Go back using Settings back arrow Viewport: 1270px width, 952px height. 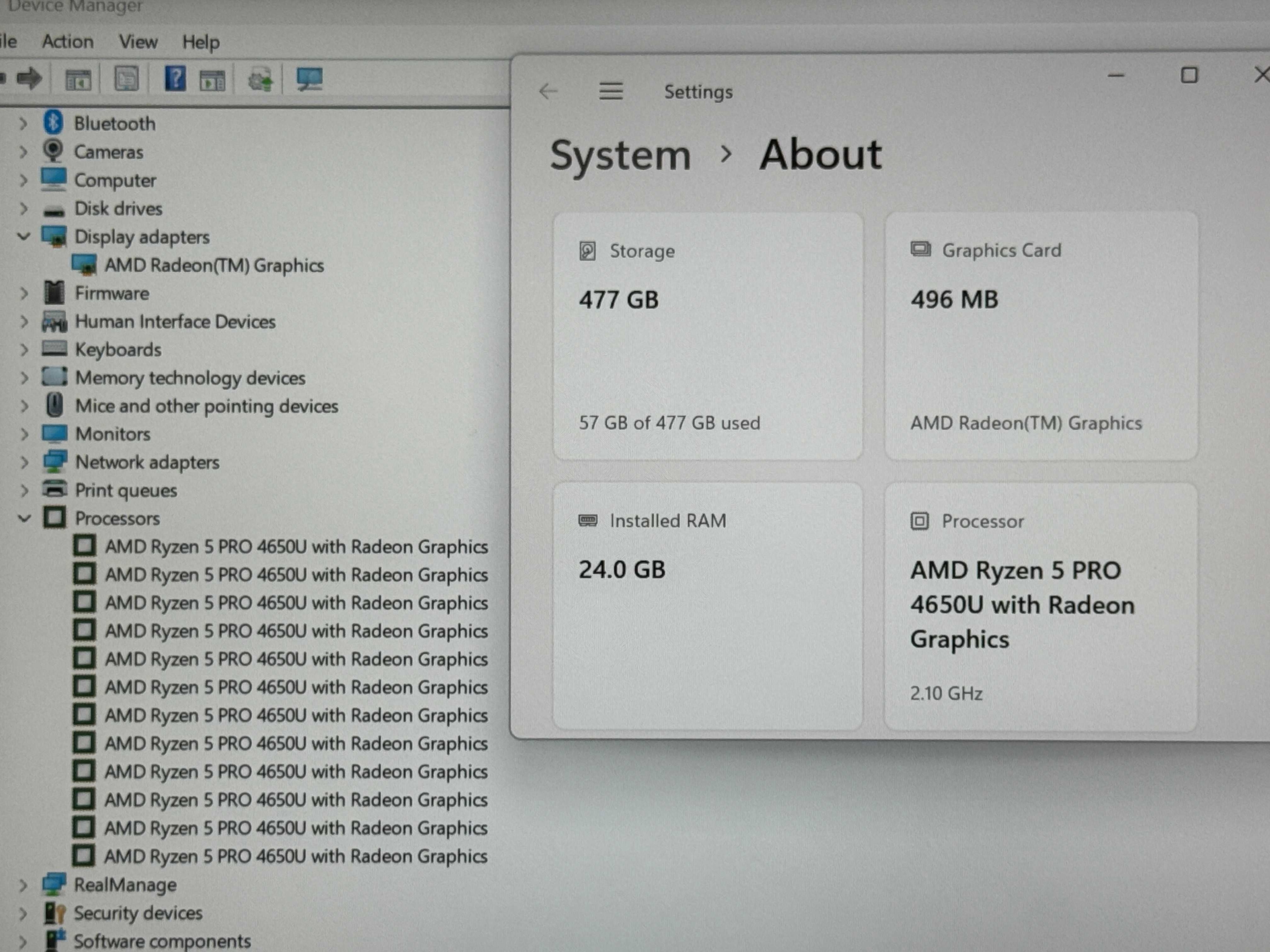548,91
